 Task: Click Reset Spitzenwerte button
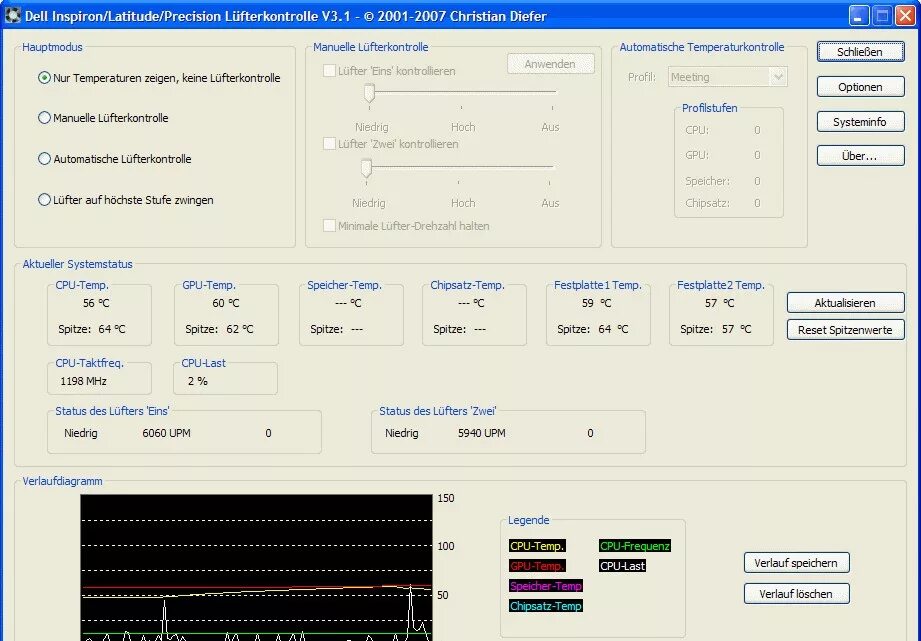845,330
